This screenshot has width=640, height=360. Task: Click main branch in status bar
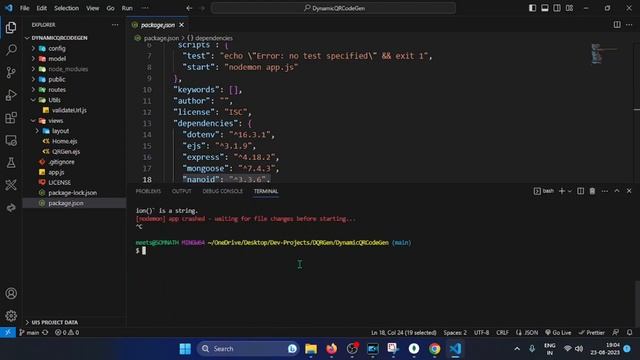(x=29, y=333)
